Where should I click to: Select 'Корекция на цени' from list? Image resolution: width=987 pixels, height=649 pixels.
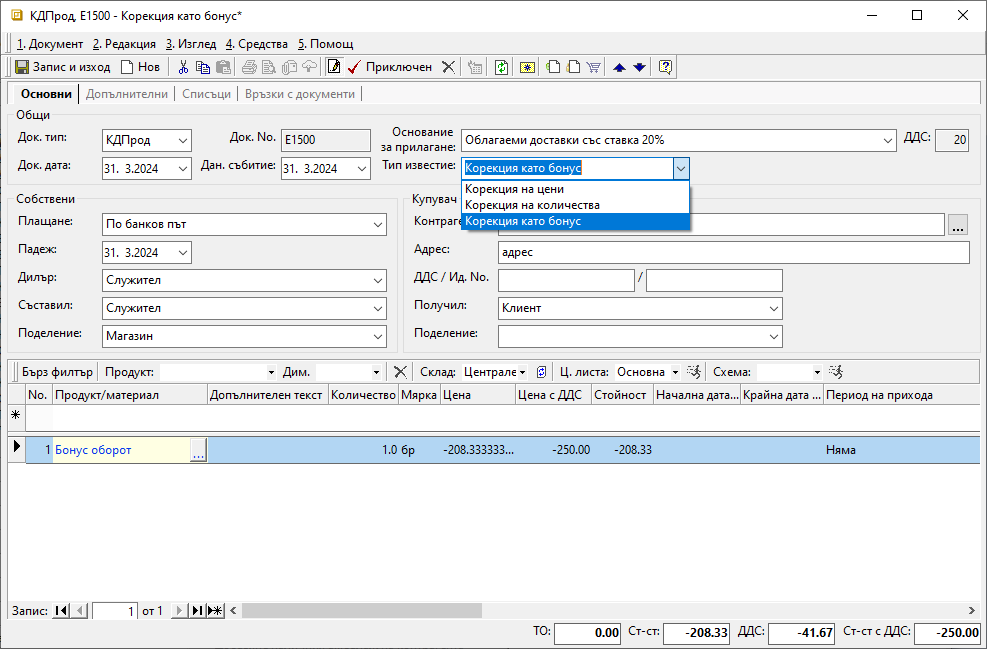click(515, 189)
